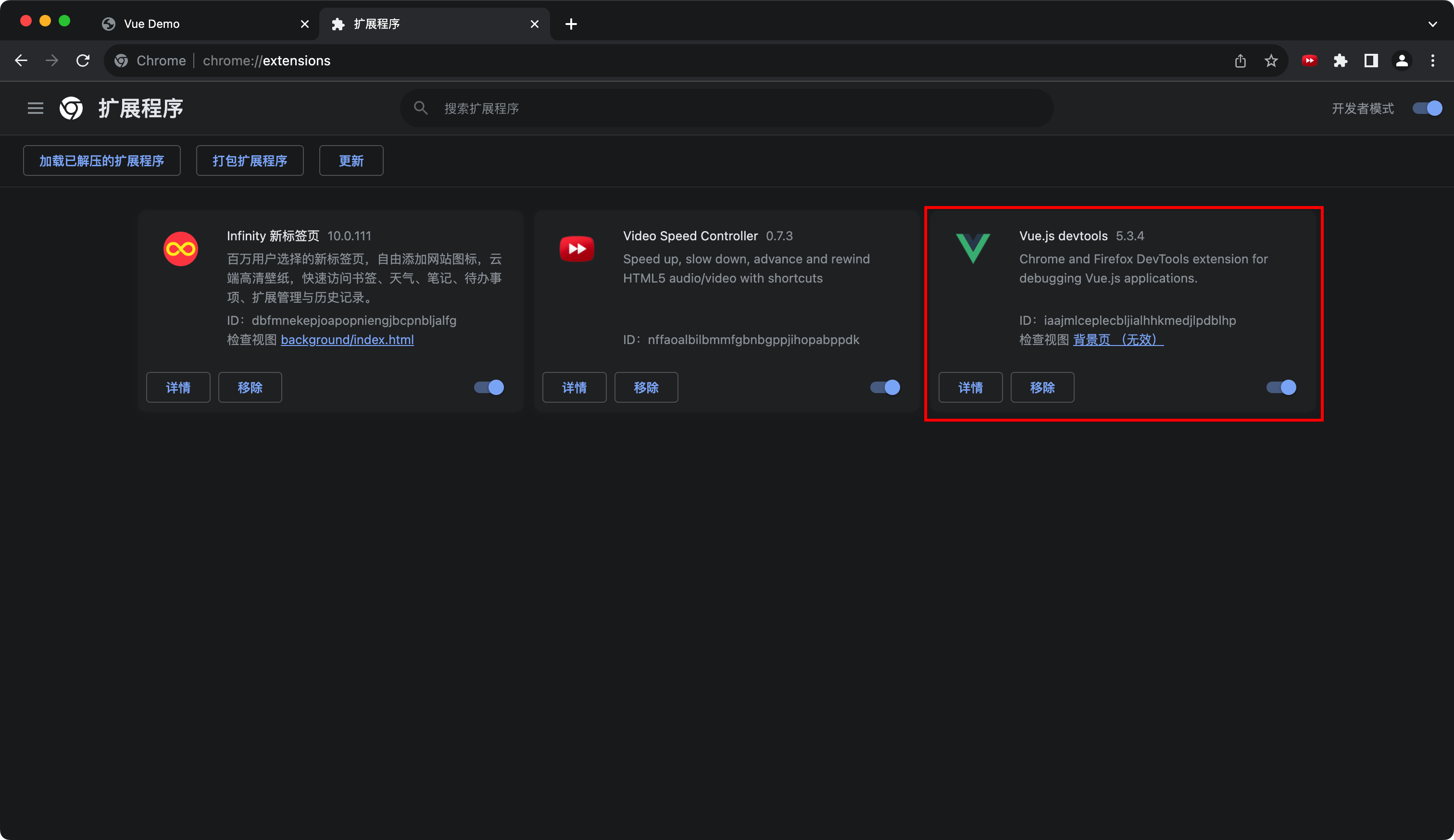
Task: Click the bookmark star icon
Action: point(1271,61)
